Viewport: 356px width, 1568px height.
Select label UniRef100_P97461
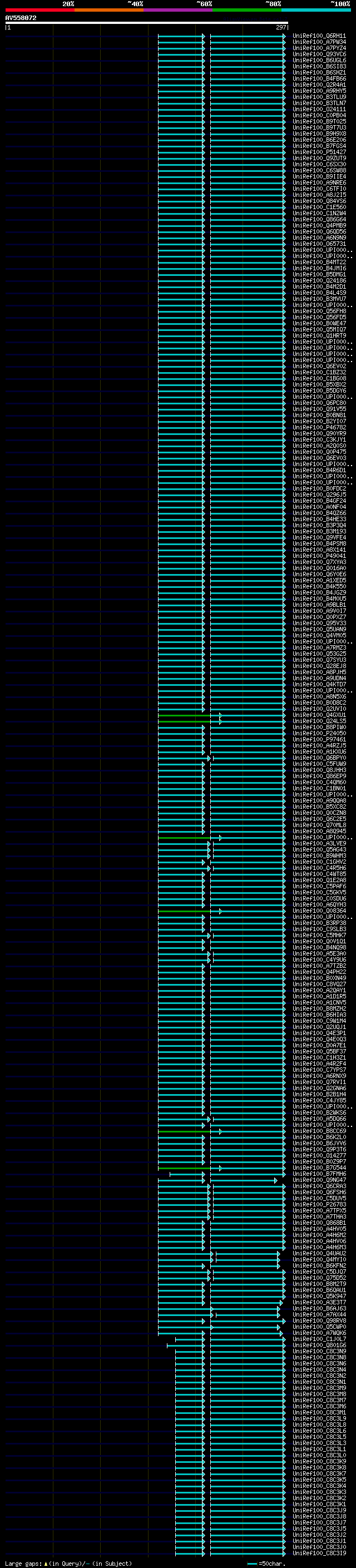[x=319, y=739]
